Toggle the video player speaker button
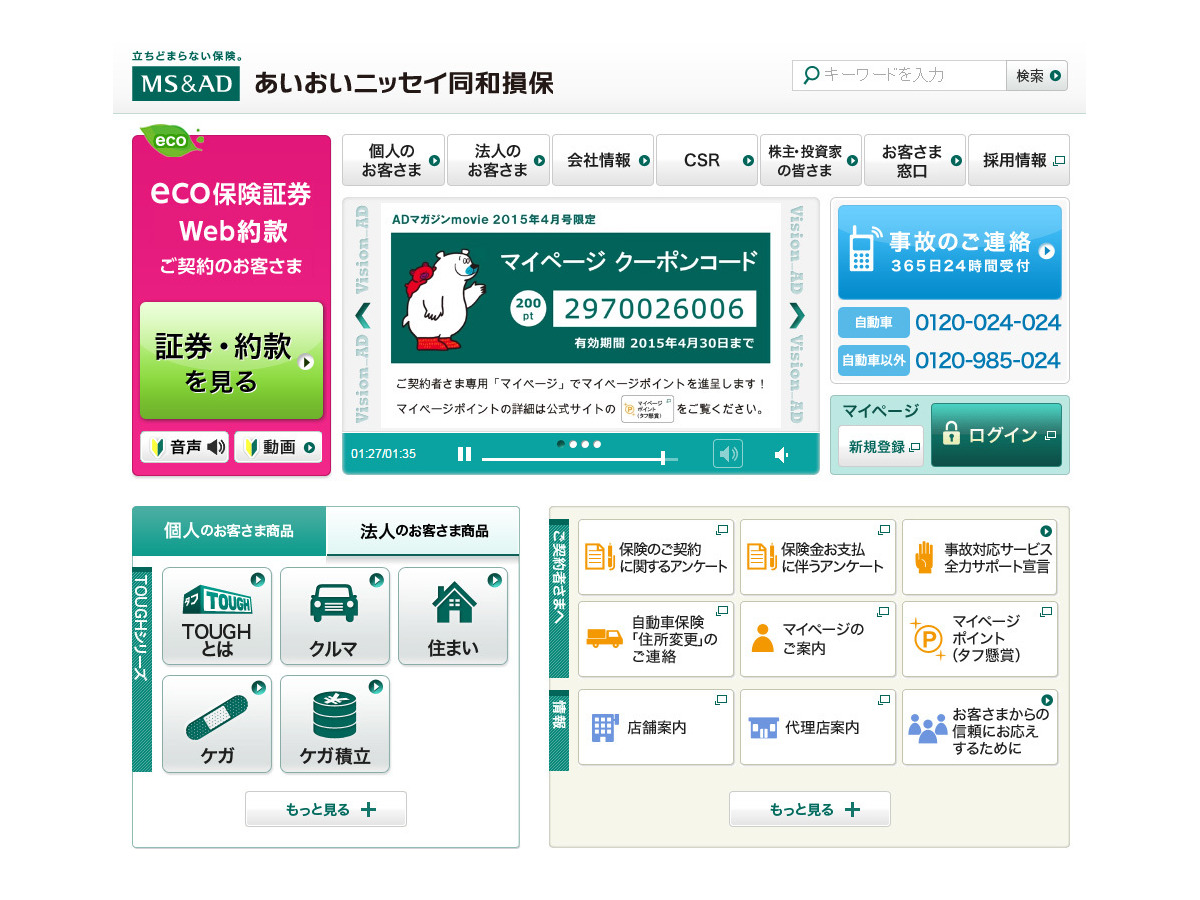This screenshot has height=900, width=1200. 728,455
